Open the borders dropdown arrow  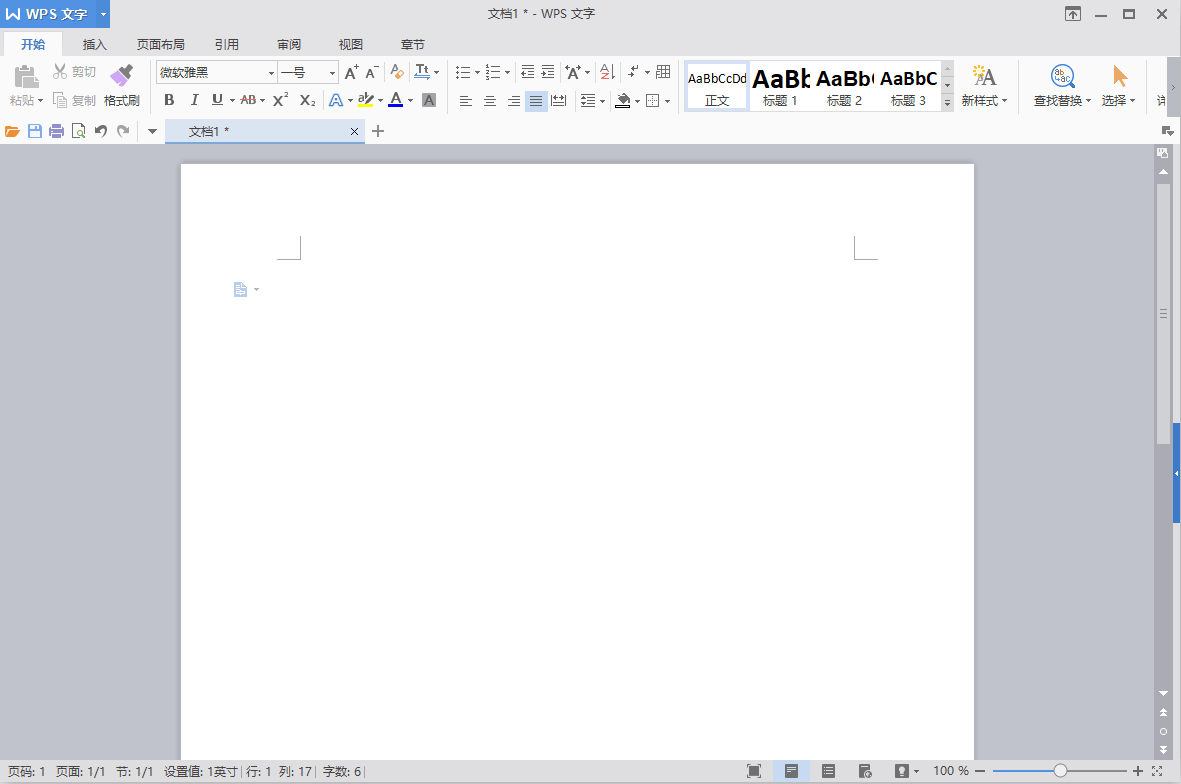click(667, 101)
